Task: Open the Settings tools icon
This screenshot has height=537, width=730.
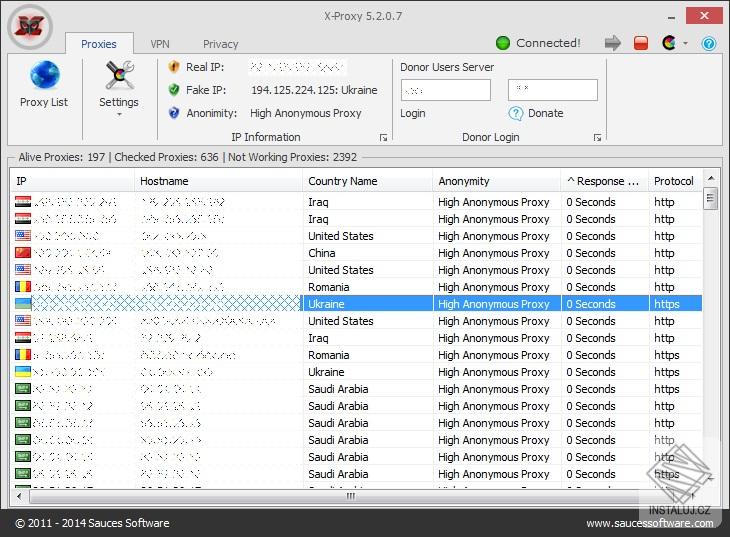Action: (120, 75)
